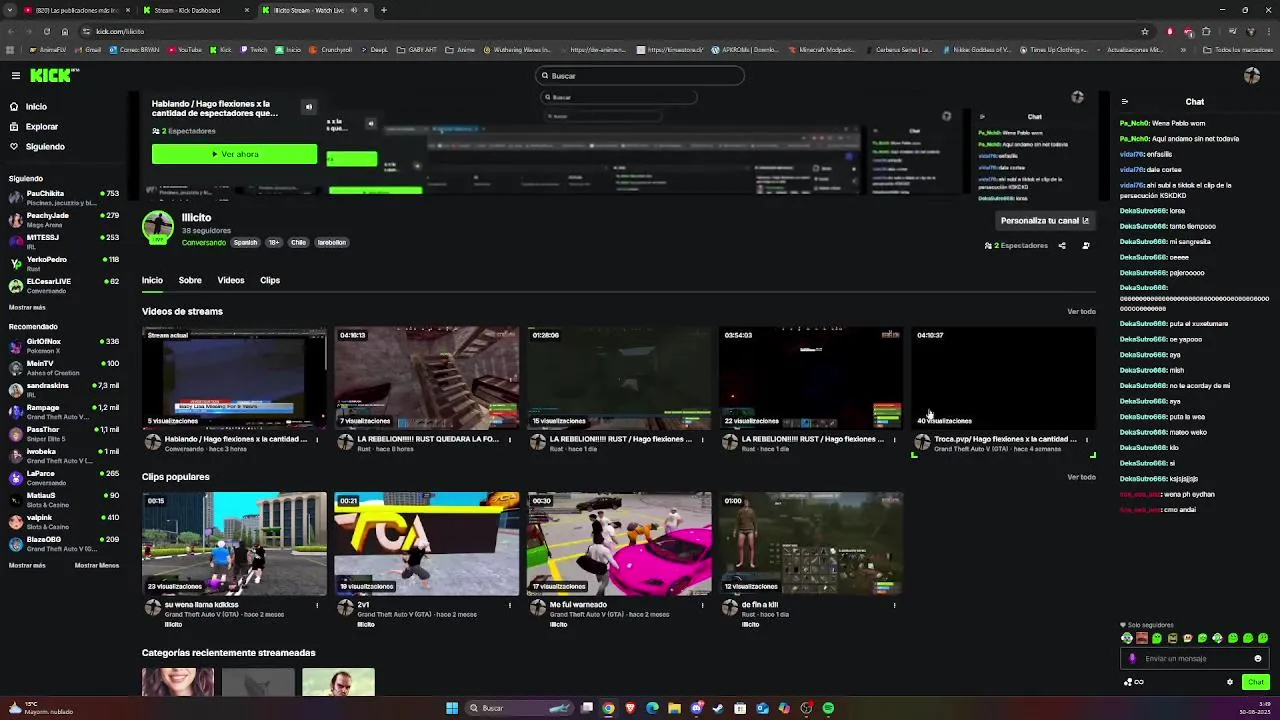Open emoji picker in chat input
The height and width of the screenshot is (720, 1280).
[x=1258, y=658]
